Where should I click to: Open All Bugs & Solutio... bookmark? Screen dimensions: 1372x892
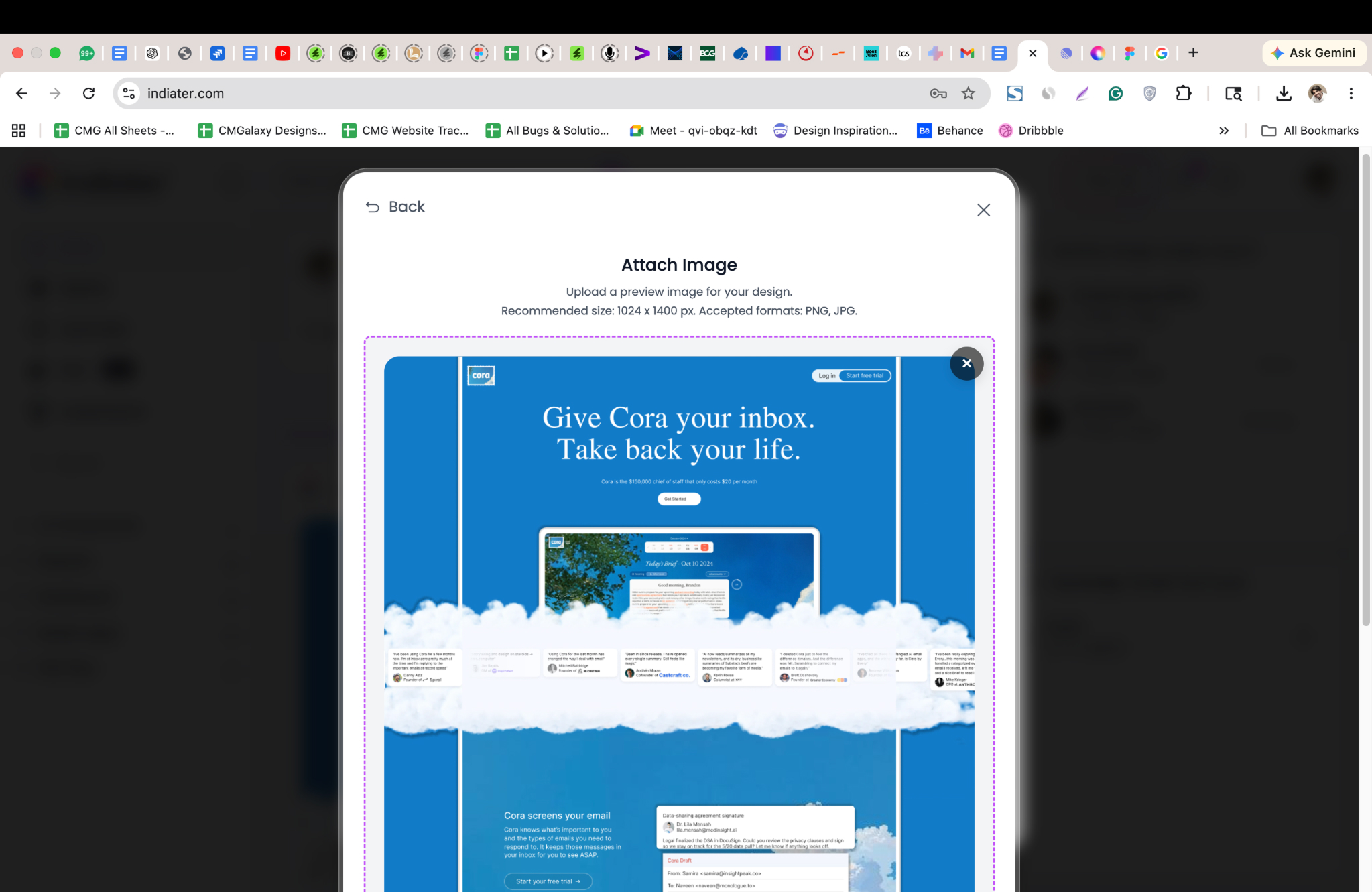click(548, 131)
